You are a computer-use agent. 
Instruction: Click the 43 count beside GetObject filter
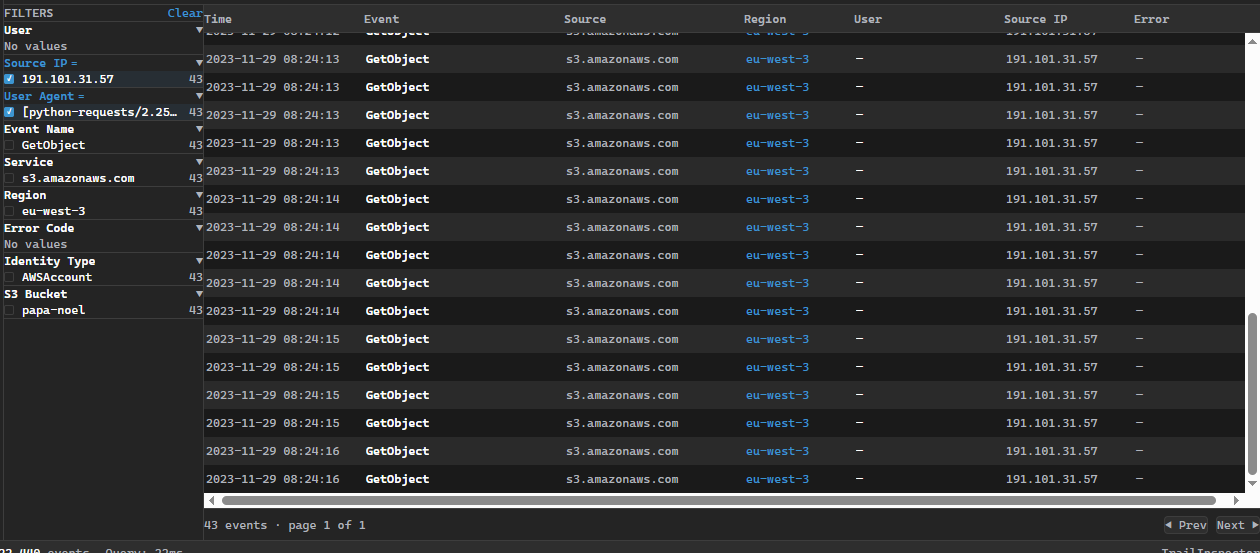point(195,145)
